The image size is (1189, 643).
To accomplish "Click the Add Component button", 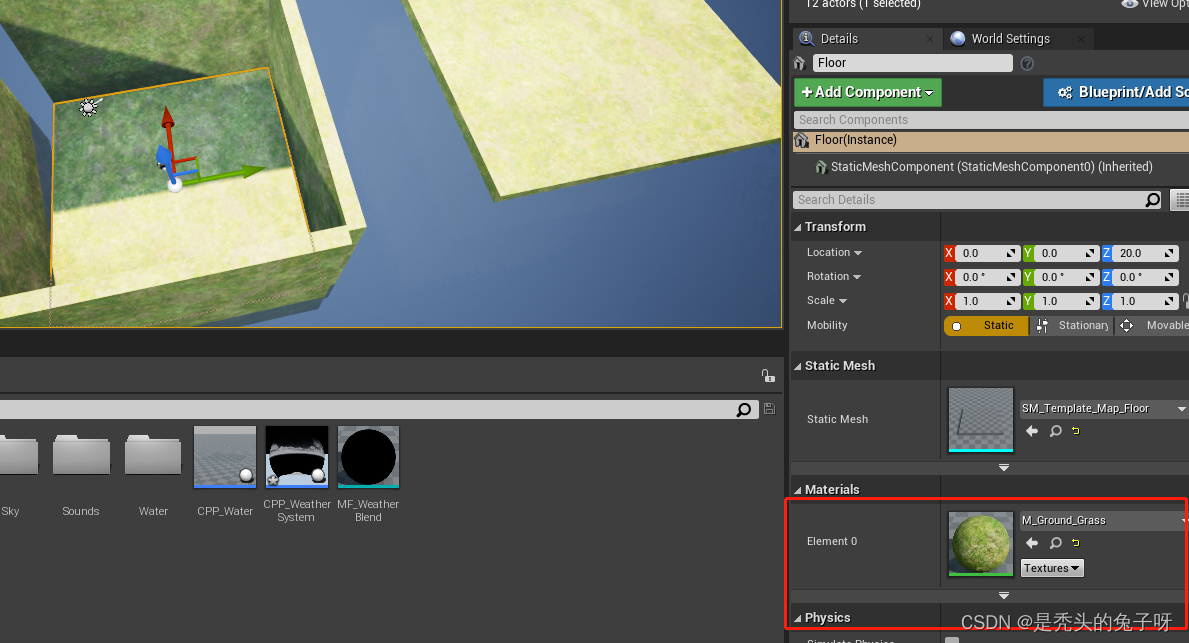I will pos(867,92).
